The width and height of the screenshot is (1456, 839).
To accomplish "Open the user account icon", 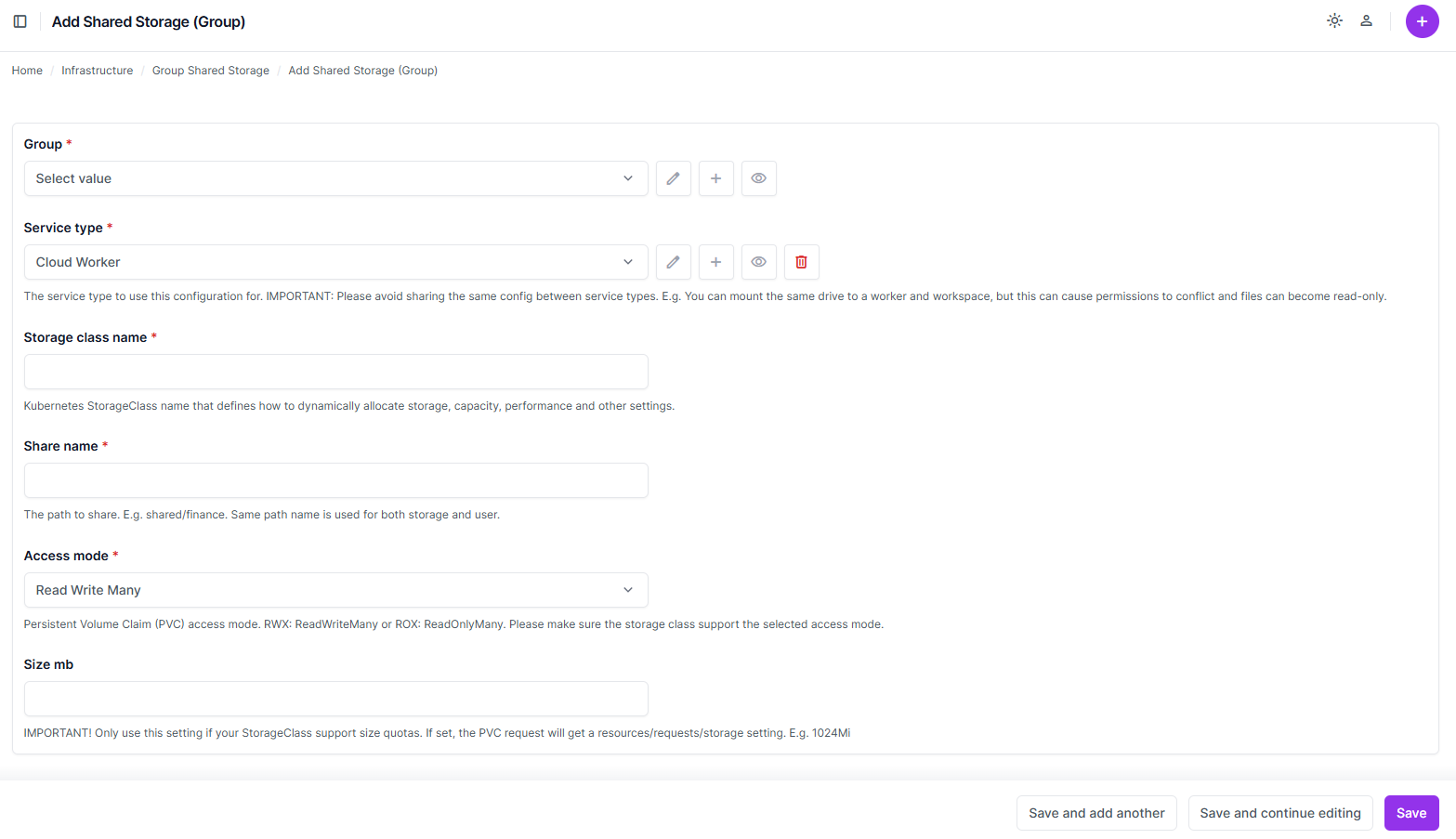I will click(1366, 20).
